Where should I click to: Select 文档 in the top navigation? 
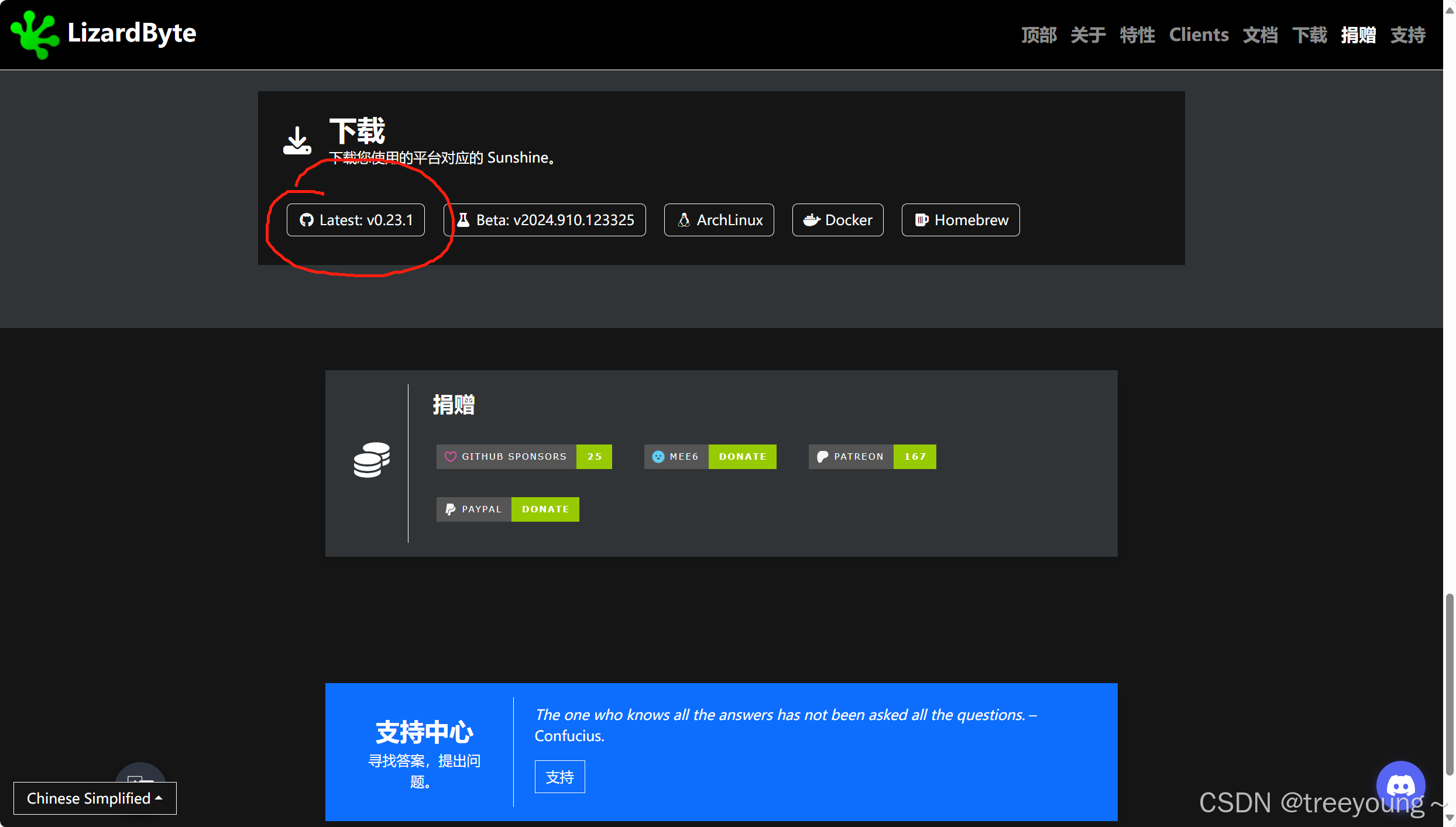coord(1260,35)
